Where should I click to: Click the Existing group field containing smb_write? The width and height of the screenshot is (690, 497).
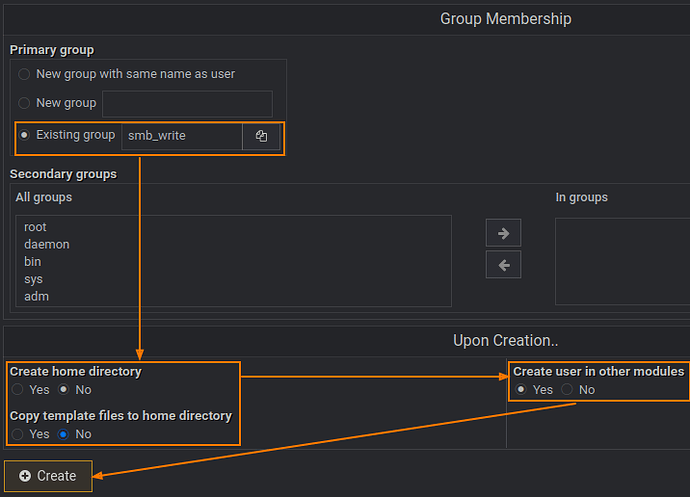coord(181,136)
